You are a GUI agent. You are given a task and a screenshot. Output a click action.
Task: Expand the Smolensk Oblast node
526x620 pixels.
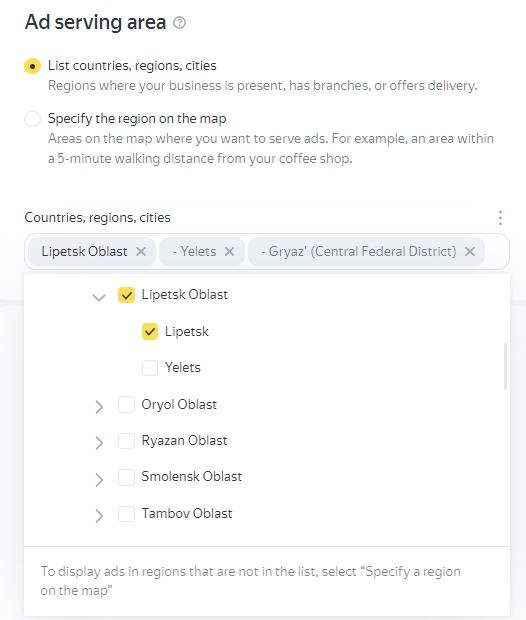click(99, 479)
